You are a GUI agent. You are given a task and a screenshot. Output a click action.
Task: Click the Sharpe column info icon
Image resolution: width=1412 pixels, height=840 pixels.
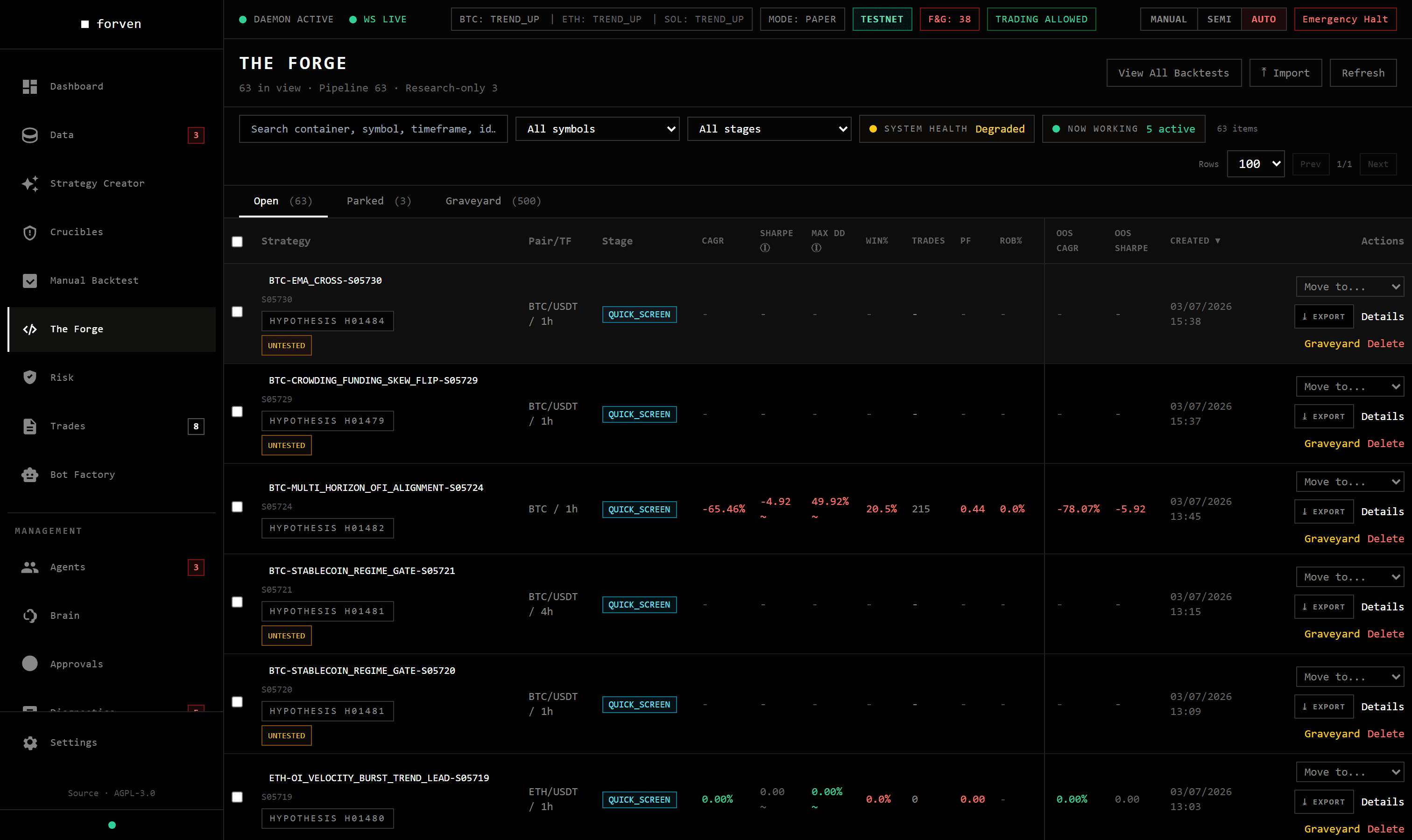(x=765, y=248)
